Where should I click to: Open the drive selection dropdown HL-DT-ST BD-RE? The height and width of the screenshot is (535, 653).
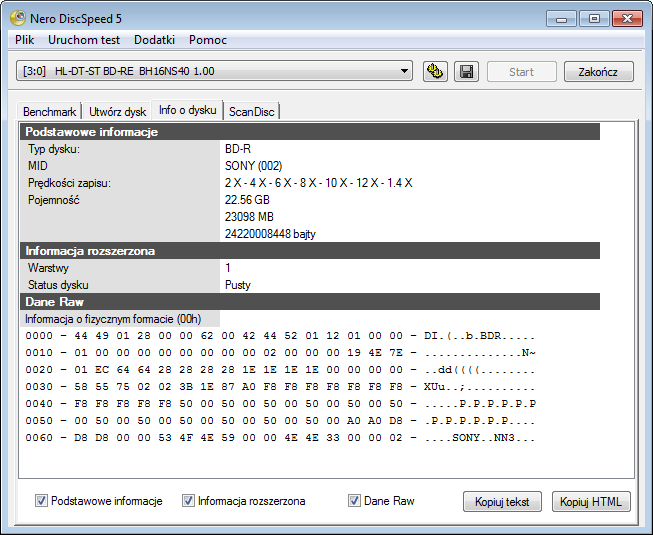(214, 71)
